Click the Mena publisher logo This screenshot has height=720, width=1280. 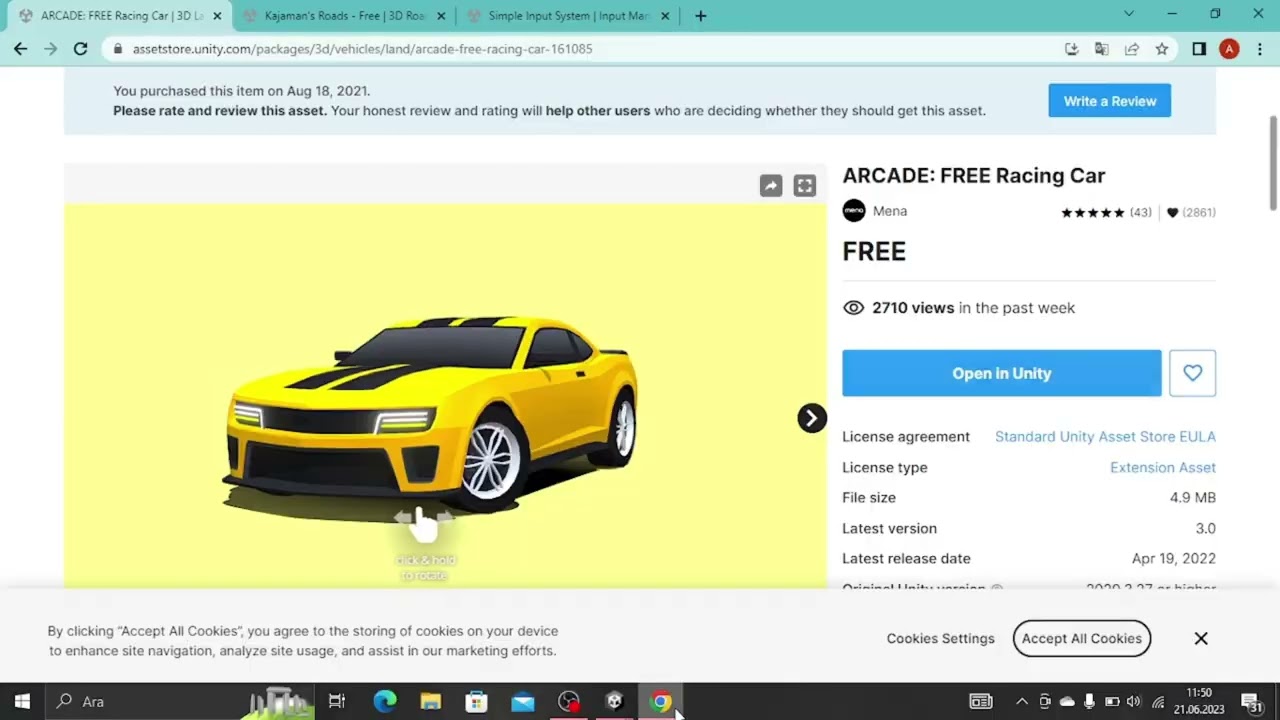click(x=853, y=211)
